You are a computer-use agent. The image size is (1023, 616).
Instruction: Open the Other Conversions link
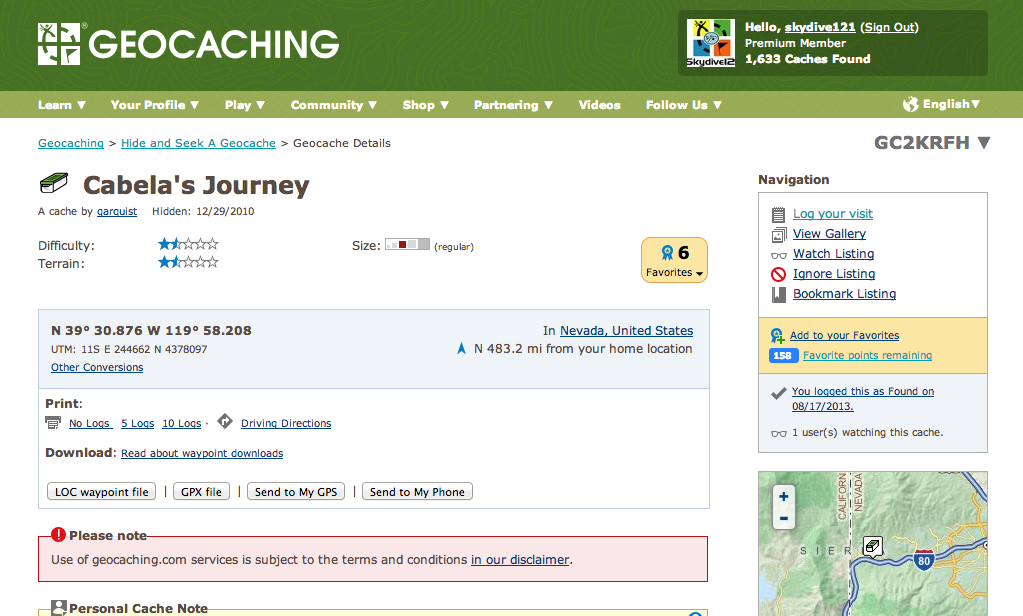pyautogui.click(x=97, y=367)
